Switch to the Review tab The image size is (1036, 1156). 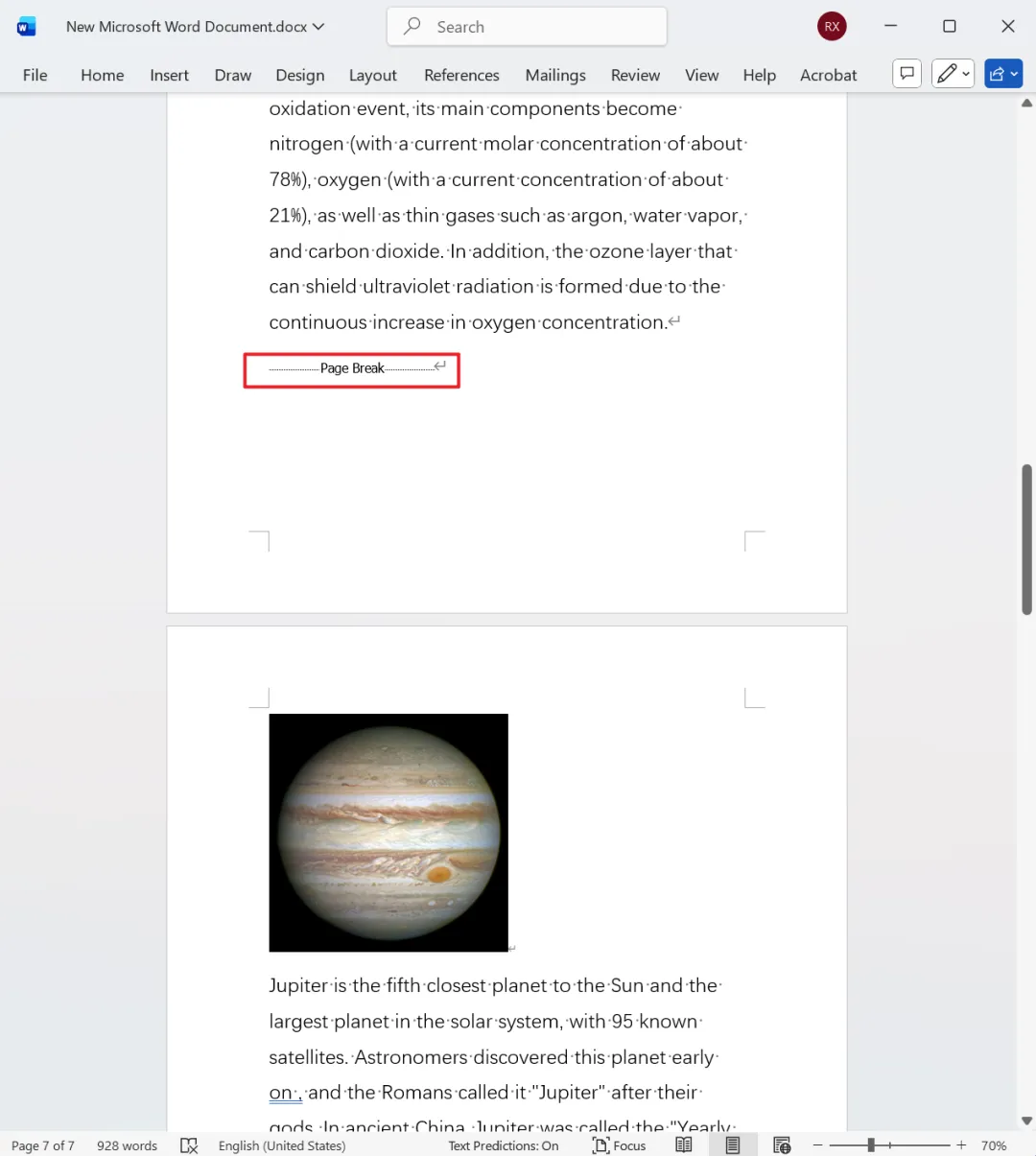635,75
